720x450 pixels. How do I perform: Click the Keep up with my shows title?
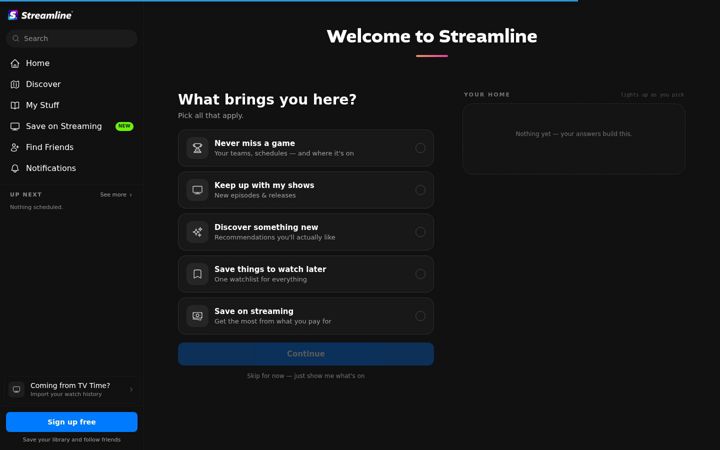point(264,185)
